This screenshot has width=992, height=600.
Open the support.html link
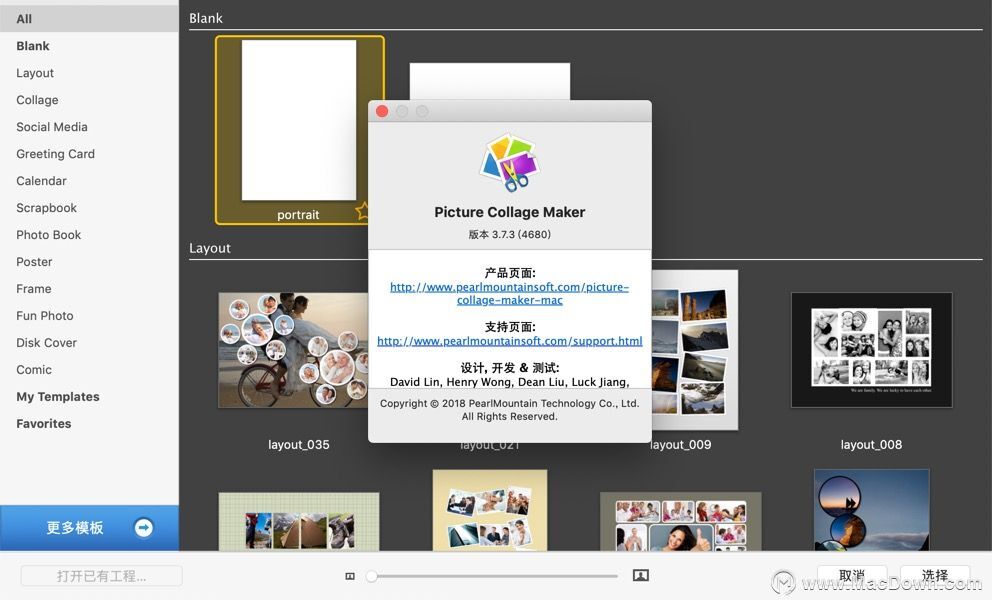pos(509,341)
